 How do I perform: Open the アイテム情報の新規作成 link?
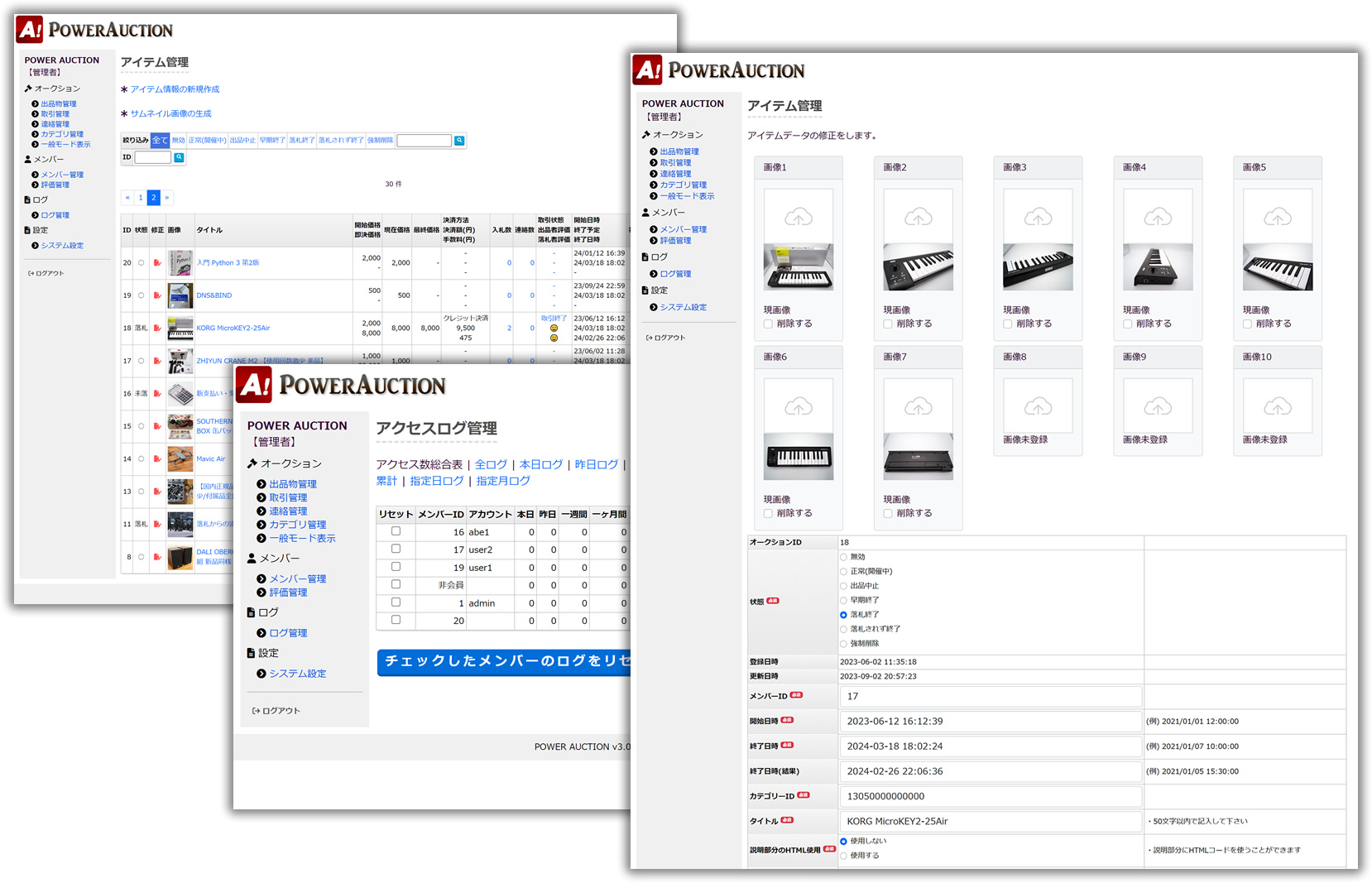click(175, 89)
